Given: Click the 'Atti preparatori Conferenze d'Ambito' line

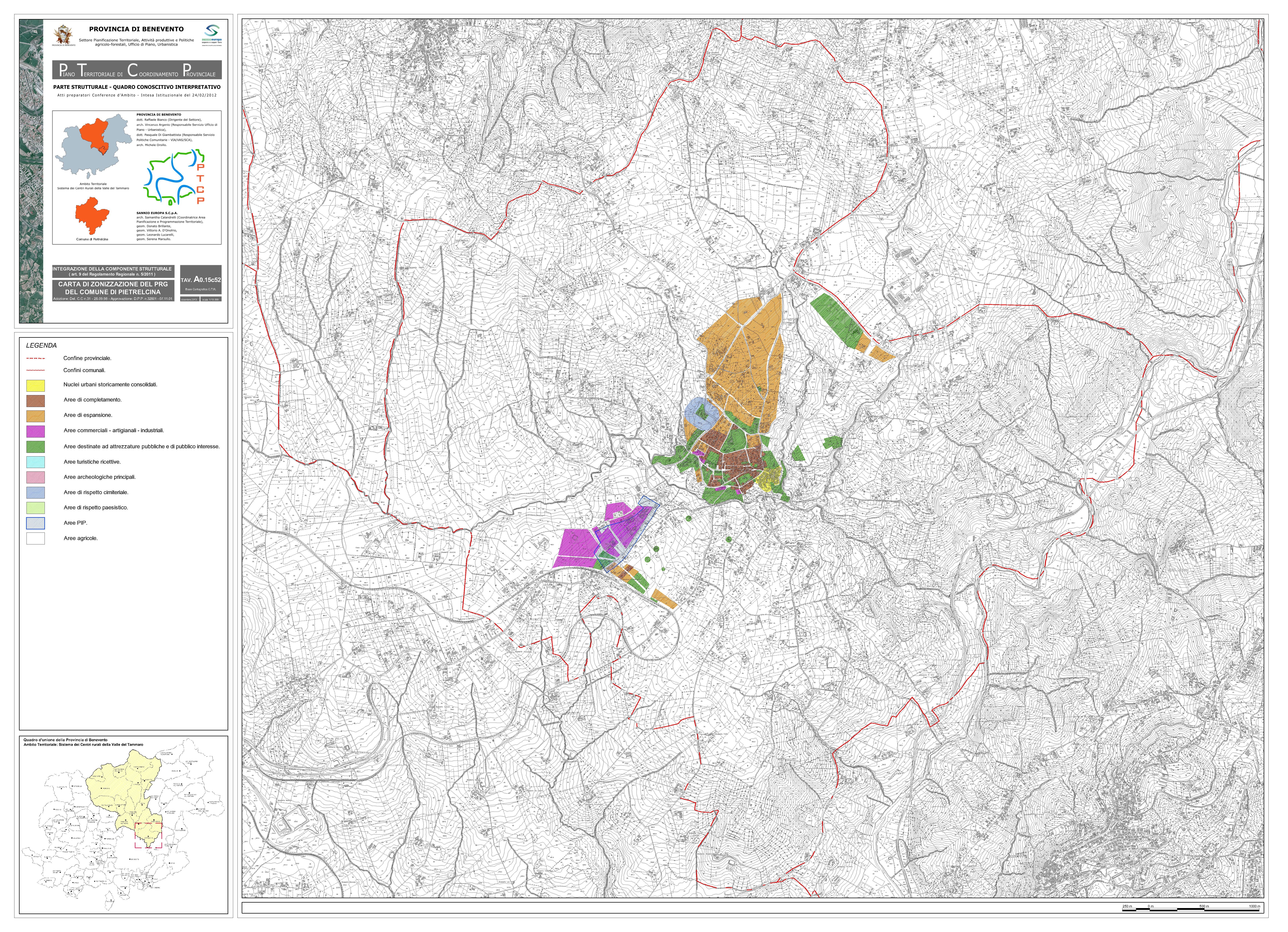Looking at the screenshot, I should pyautogui.click(x=137, y=95).
